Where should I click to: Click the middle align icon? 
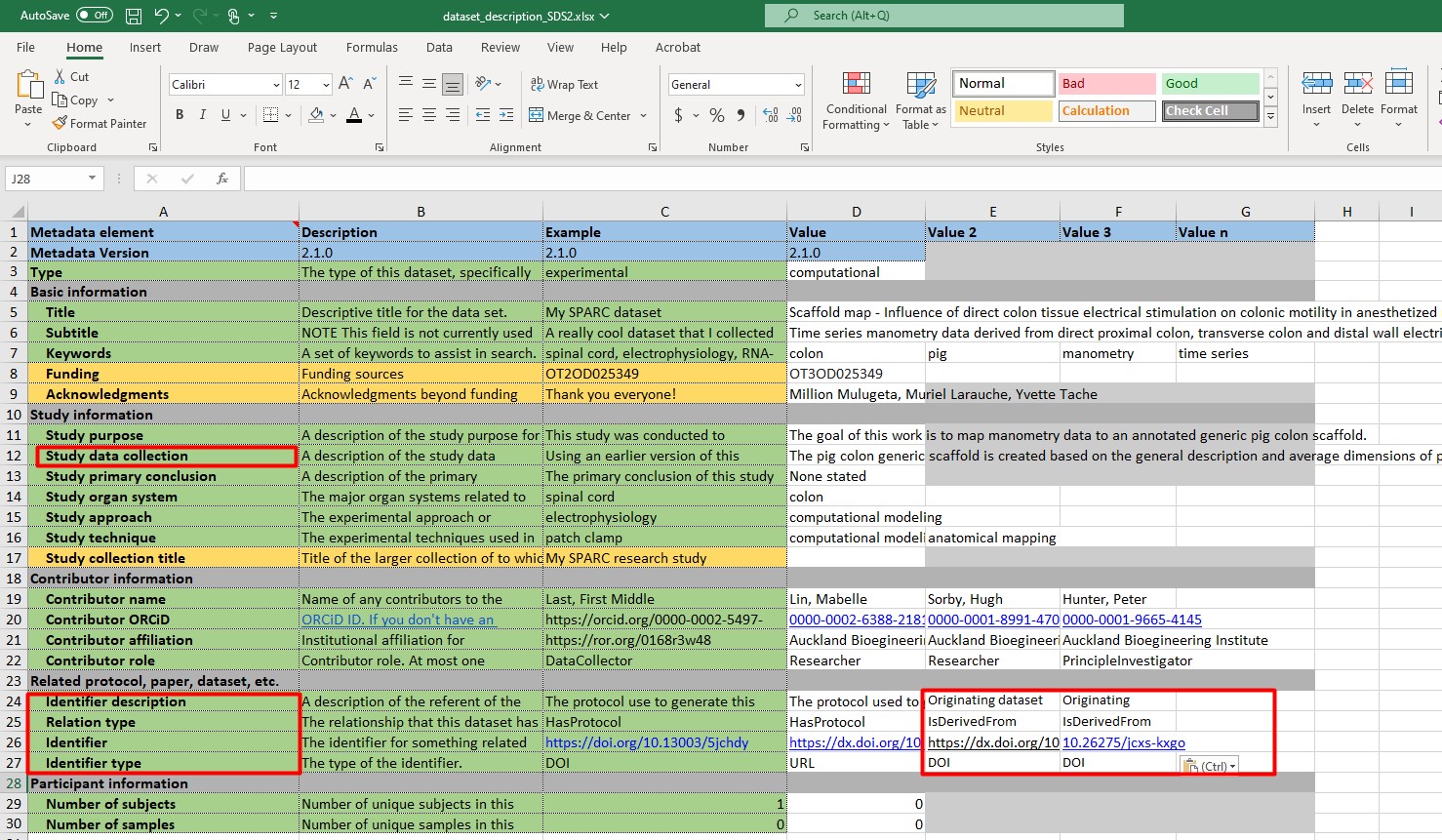point(429,85)
